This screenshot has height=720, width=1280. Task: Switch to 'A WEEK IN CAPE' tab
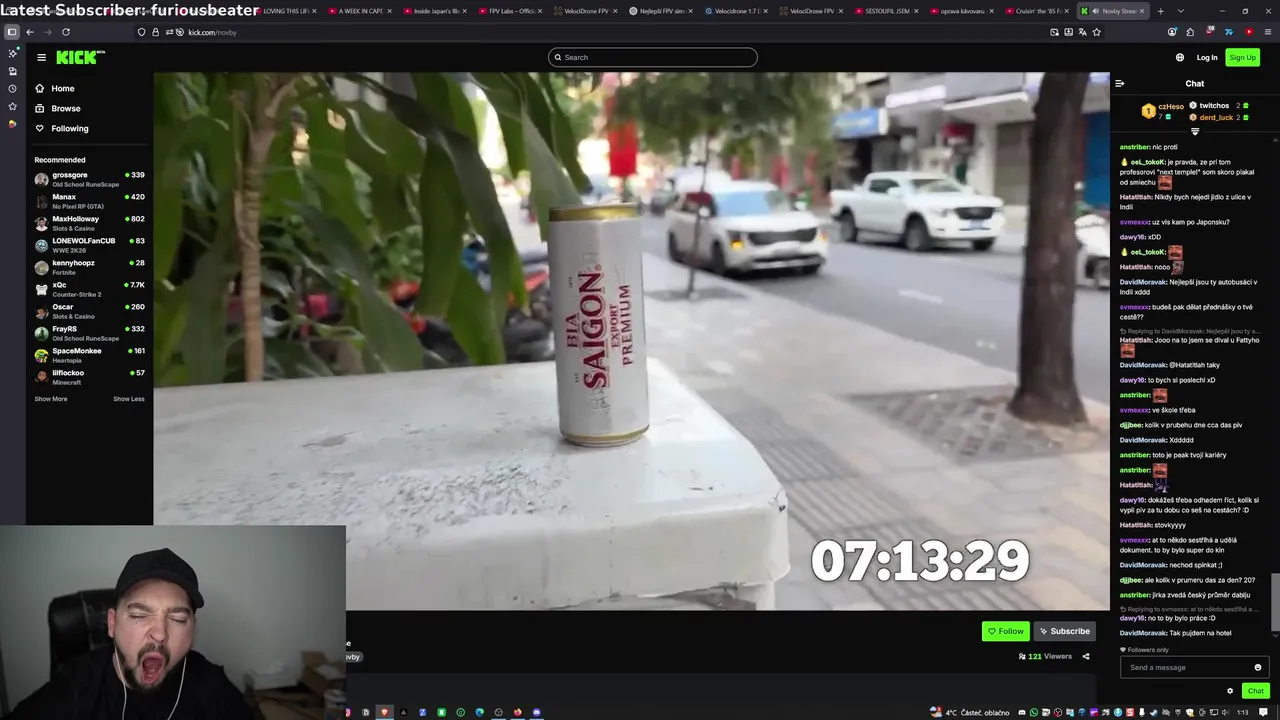point(361,11)
